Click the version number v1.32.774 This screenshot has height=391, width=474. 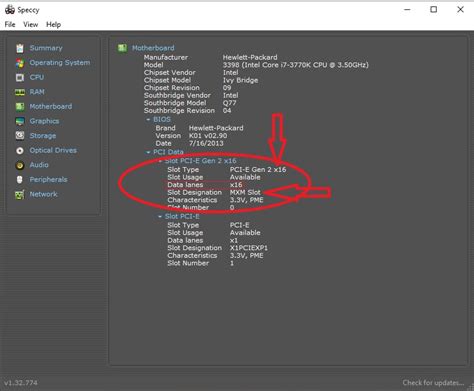point(21,383)
